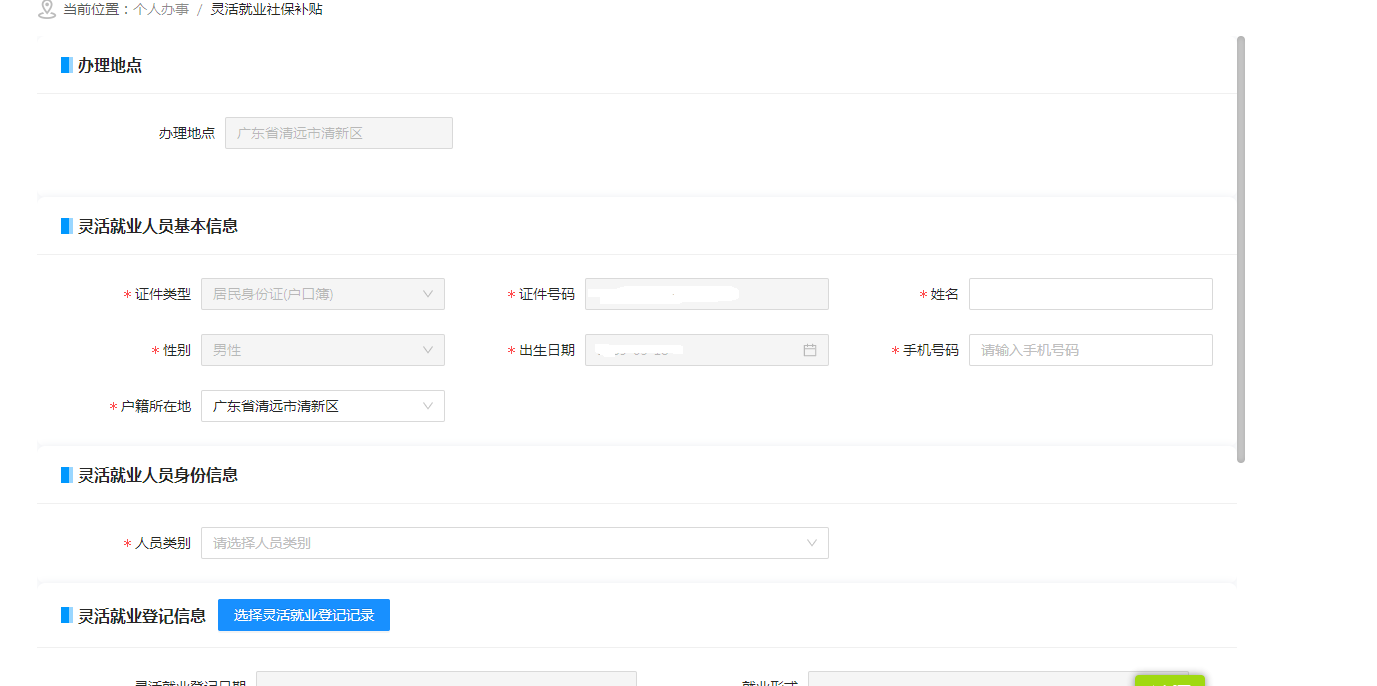Click the 选择灵活就业登记记录 button
The height and width of the screenshot is (686, 1377).
click(303, 614)
